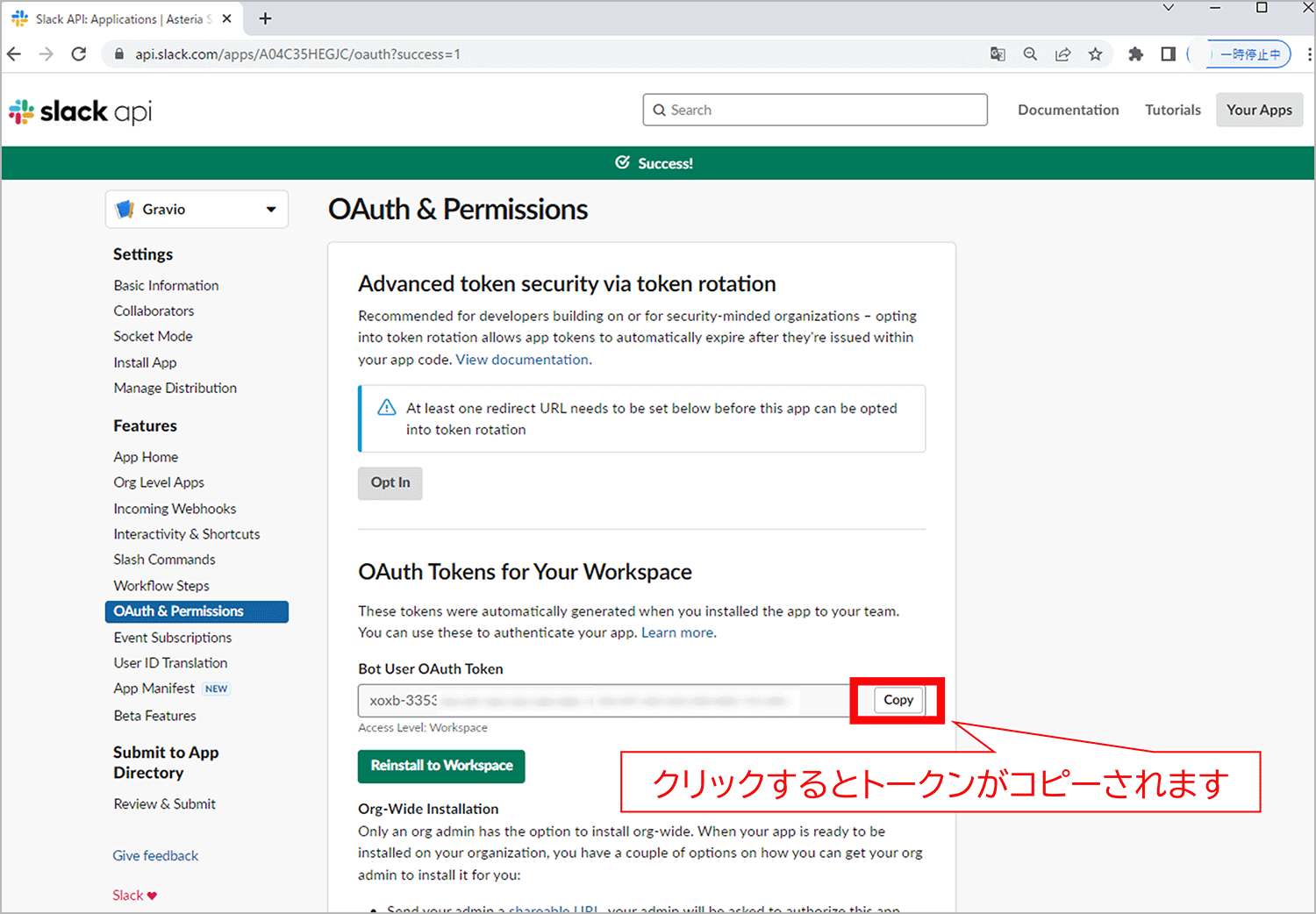Screen dimensions: 1316x914
Task: Click the slack api logo
Action: 80,111
